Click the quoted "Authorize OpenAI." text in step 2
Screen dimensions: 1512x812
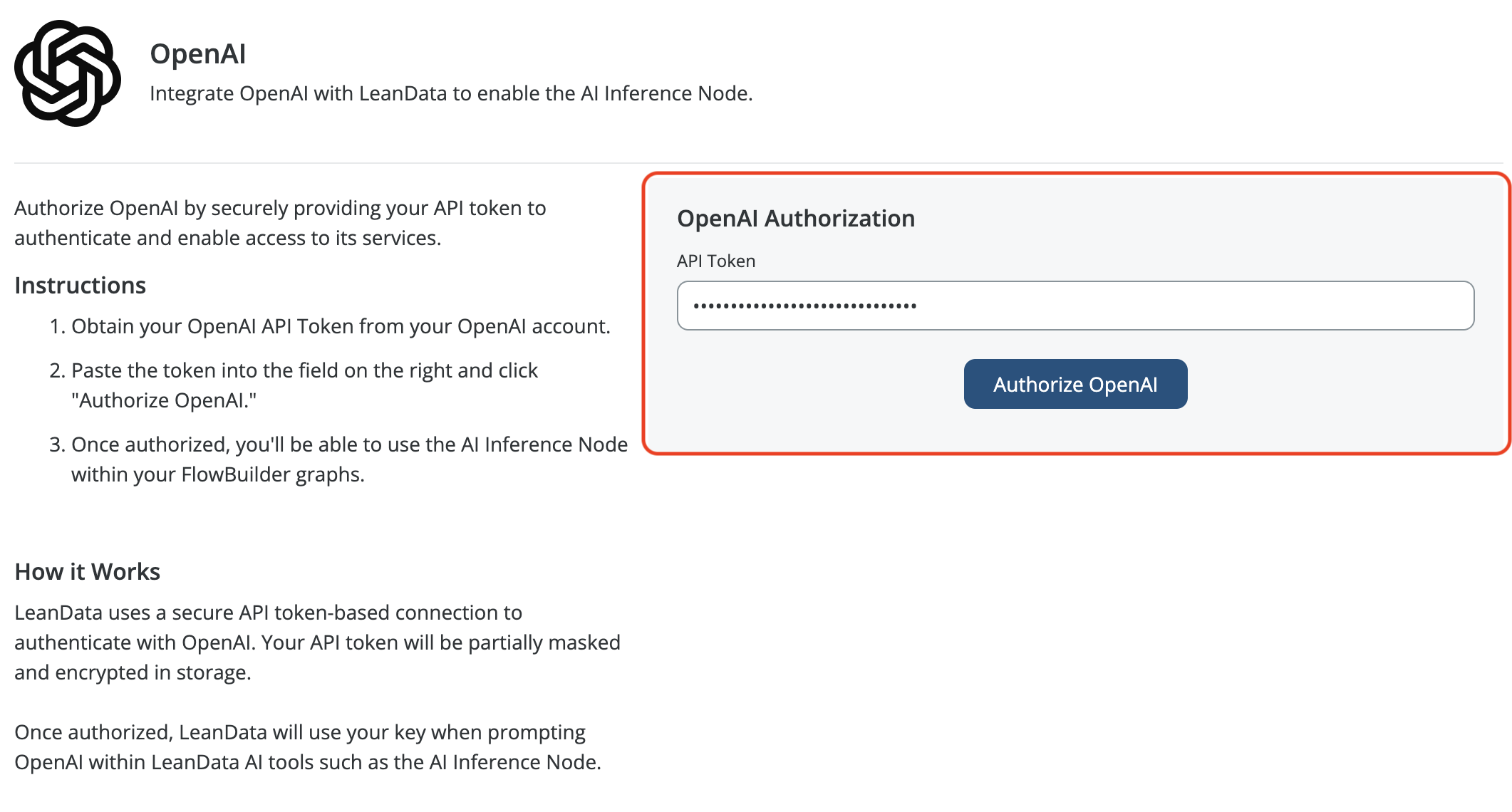163,400
